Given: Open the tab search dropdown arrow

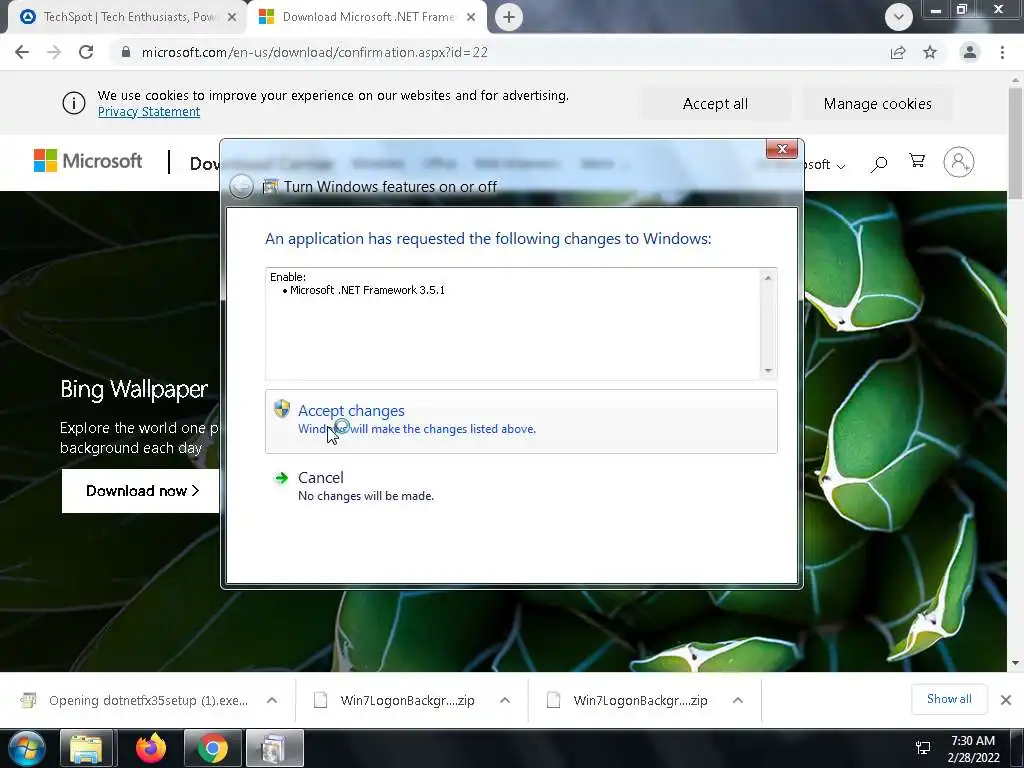Looking at the screenshot, I should click(x=899, y=17).
